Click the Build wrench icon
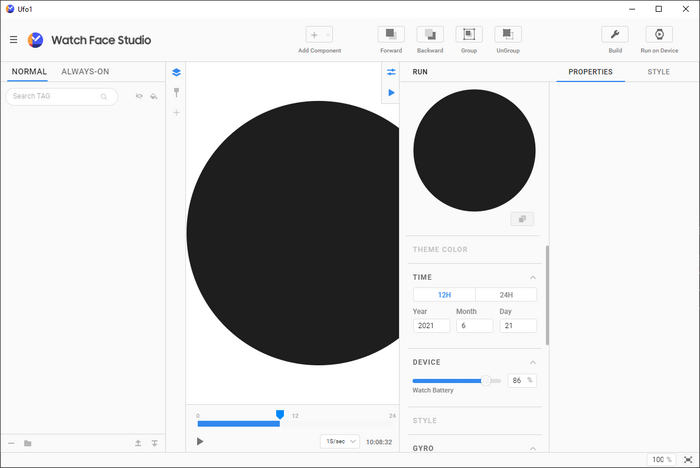Image resolution: width=700 pixels, height=468 pixels. [x=615, y=35]
